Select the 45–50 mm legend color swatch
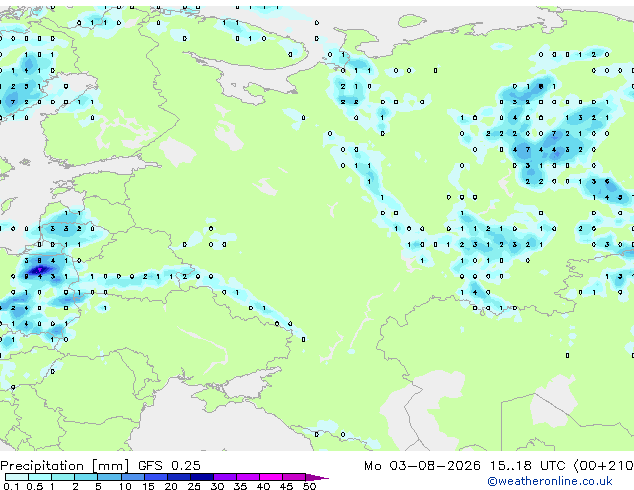The height and width of the screenshot is (490, 634). point(294,477)
